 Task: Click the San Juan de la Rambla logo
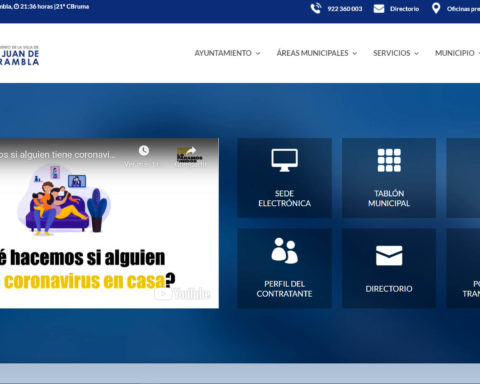[x=19, y=55]
